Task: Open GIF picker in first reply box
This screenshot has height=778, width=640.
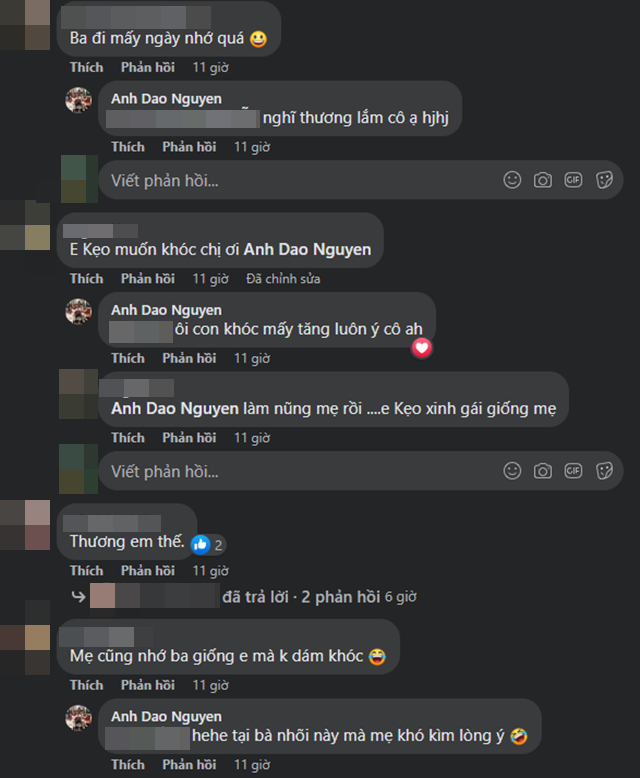Action: coord(573,180)
